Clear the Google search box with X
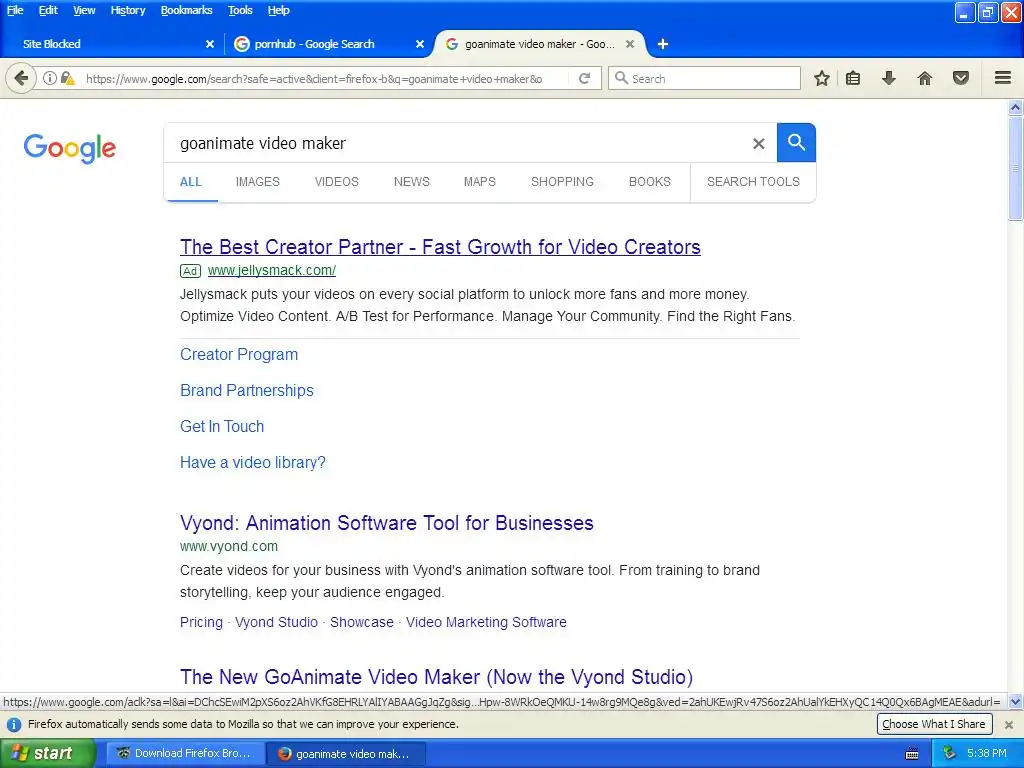The height and width of the screenshot is (768, 1024). [x=758, y=143]
